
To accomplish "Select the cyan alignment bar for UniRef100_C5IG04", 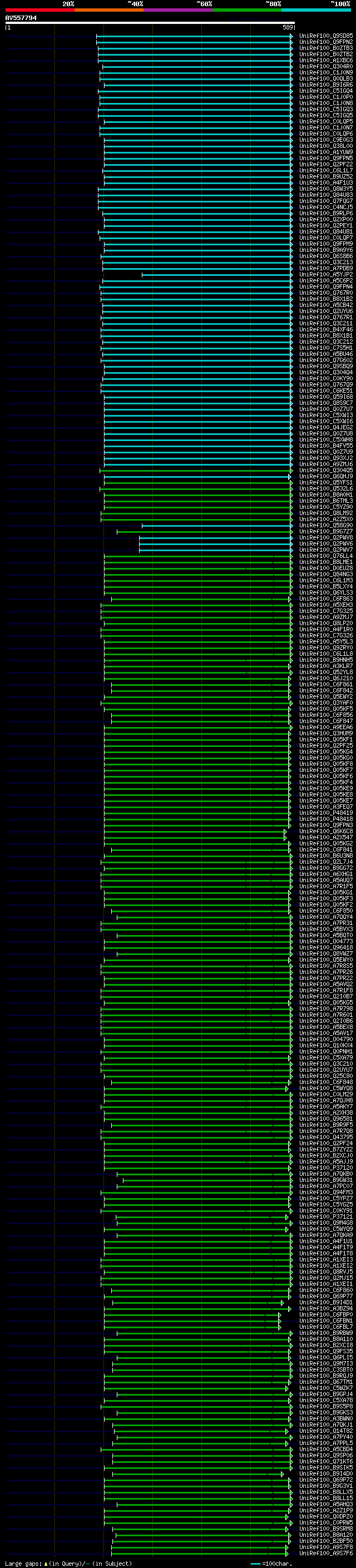I will (x=196, y=91).
